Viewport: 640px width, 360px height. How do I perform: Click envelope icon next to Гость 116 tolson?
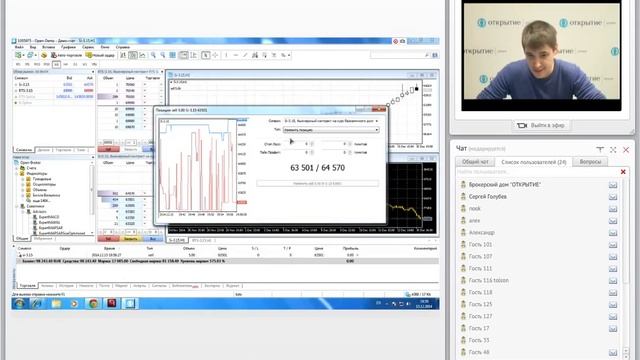(x=613, y=280)
